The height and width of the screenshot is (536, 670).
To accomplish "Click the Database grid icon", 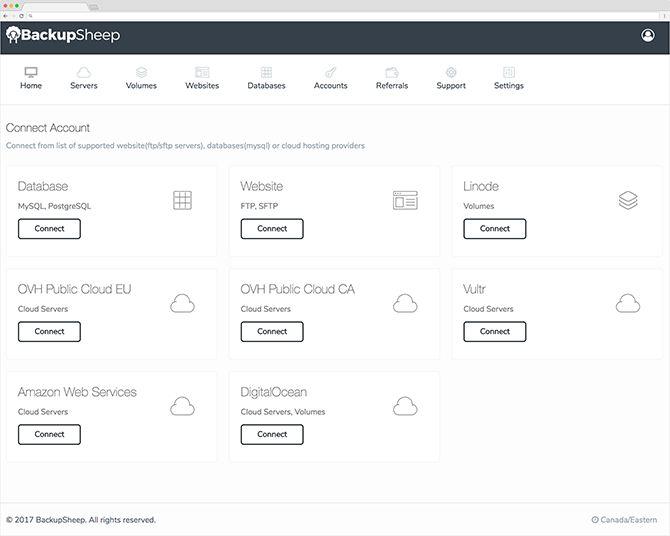I will [182, 200].
